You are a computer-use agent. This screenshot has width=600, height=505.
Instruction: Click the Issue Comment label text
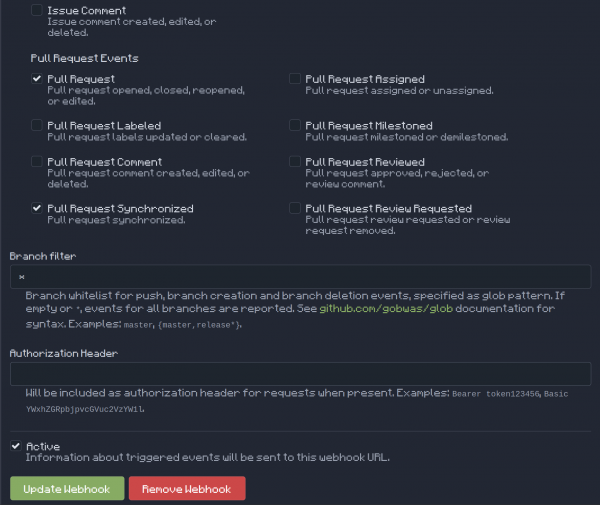[87, 10]
